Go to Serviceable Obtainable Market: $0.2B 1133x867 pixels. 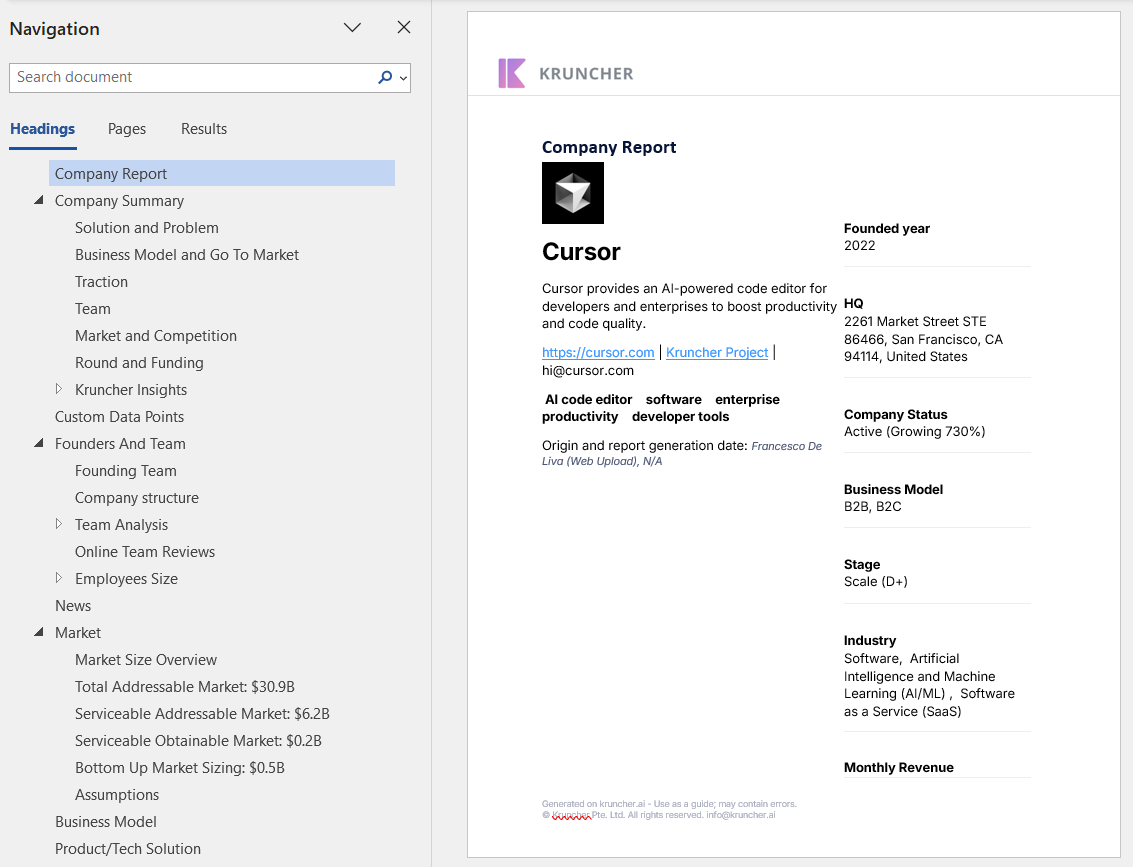198,741
